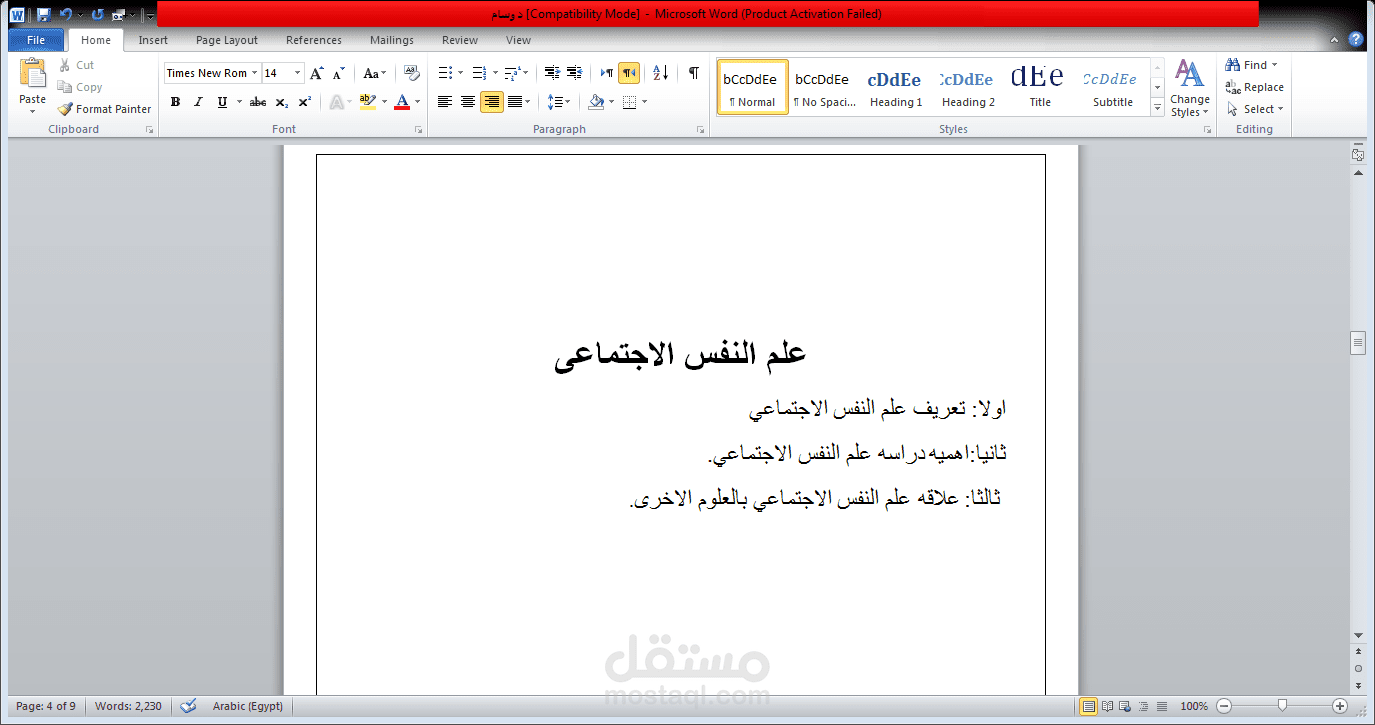The width and height of the screenshot is (1375, 725).
Task: Click the Paste icon in Clipboard group
Action: coord(32,74)
